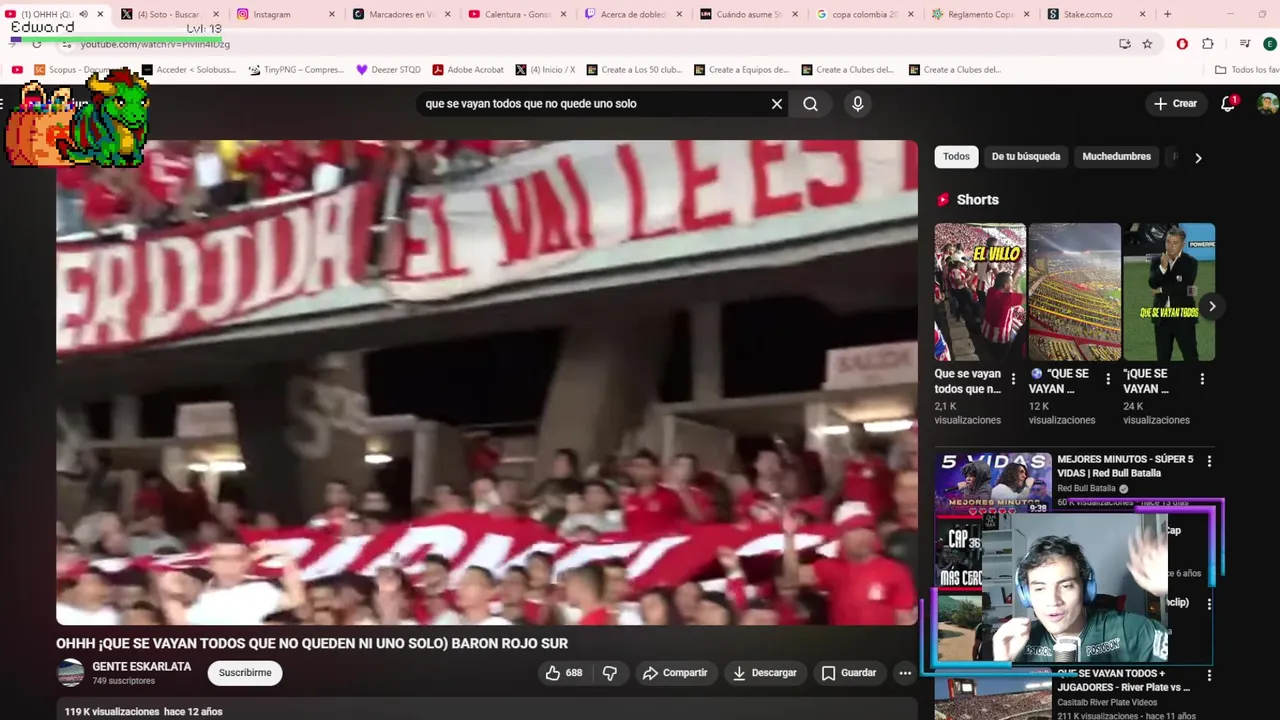Click Descargar to download the video

[765, 673]
